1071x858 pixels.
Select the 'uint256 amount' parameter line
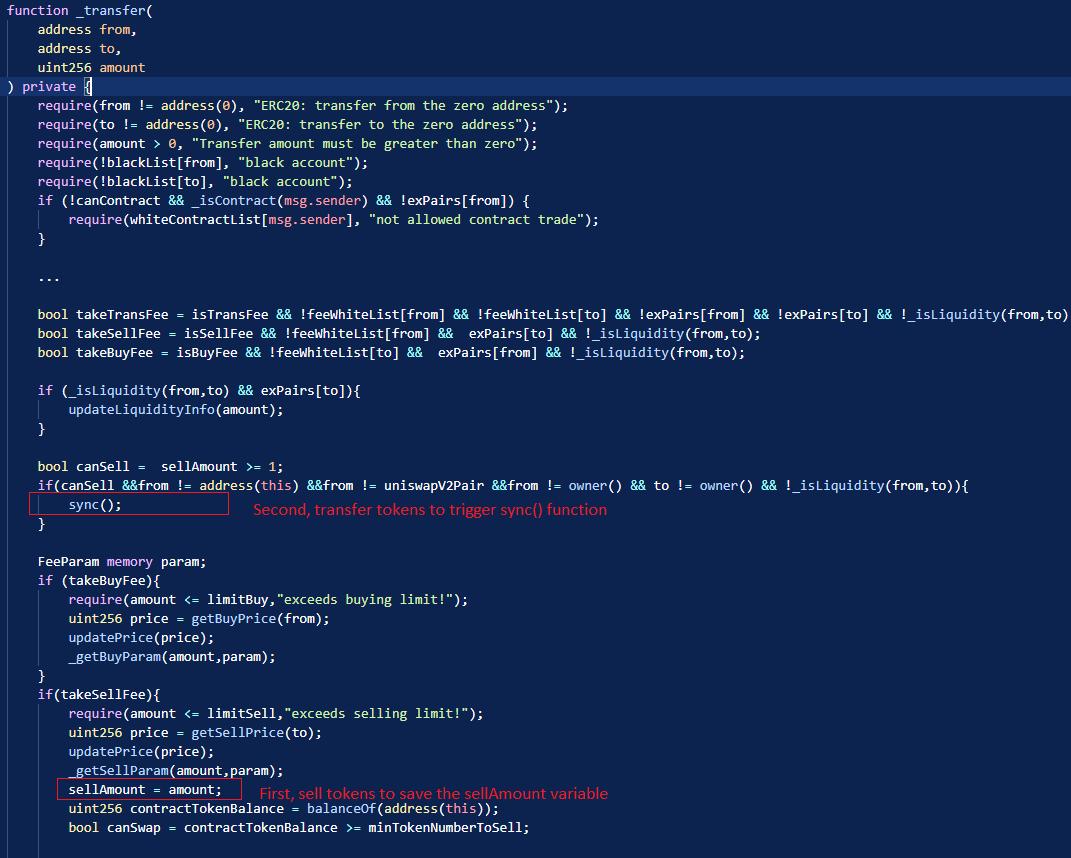[91, 68]
